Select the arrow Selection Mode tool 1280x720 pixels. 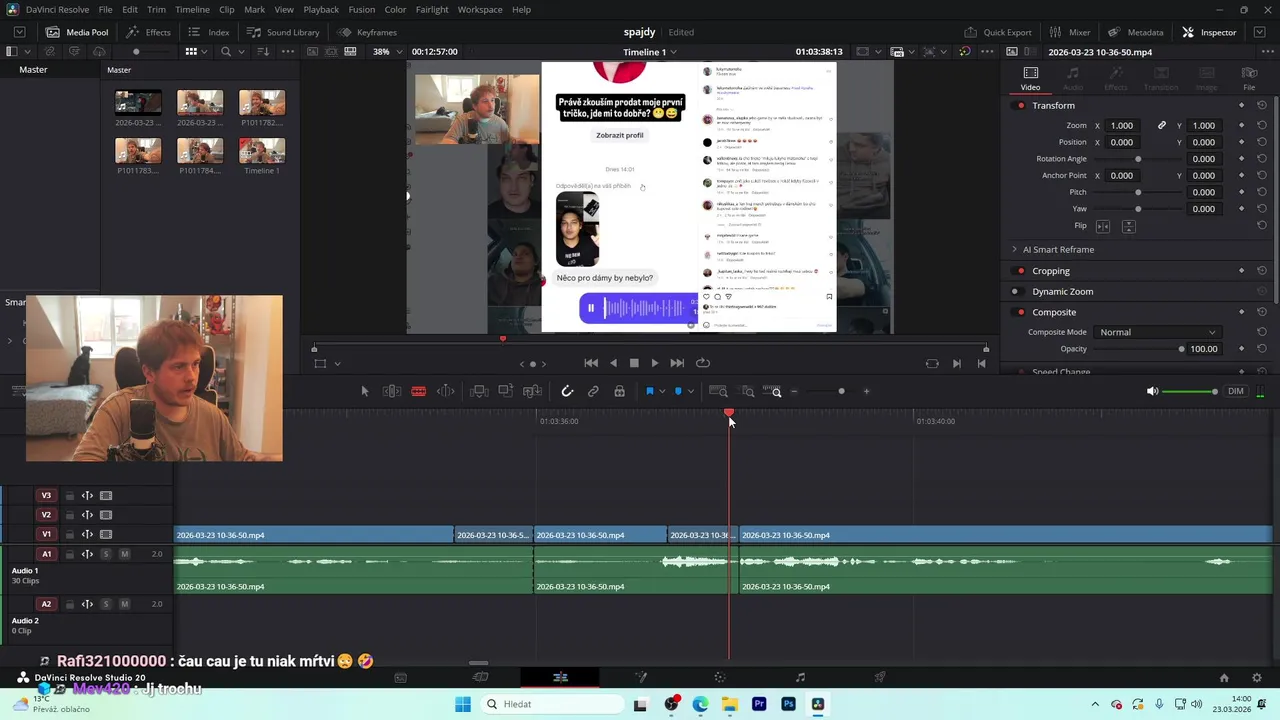tap(364, 391)
